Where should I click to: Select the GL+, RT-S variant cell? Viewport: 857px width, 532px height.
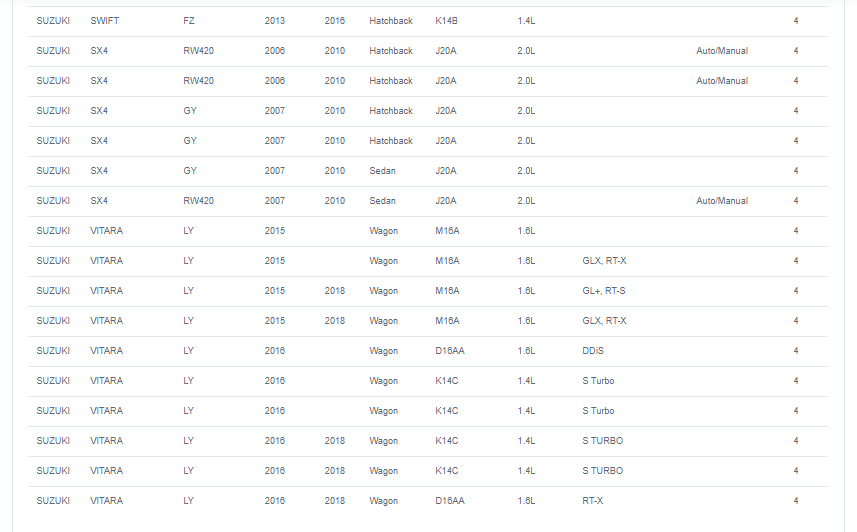click(x=603, y=290)
